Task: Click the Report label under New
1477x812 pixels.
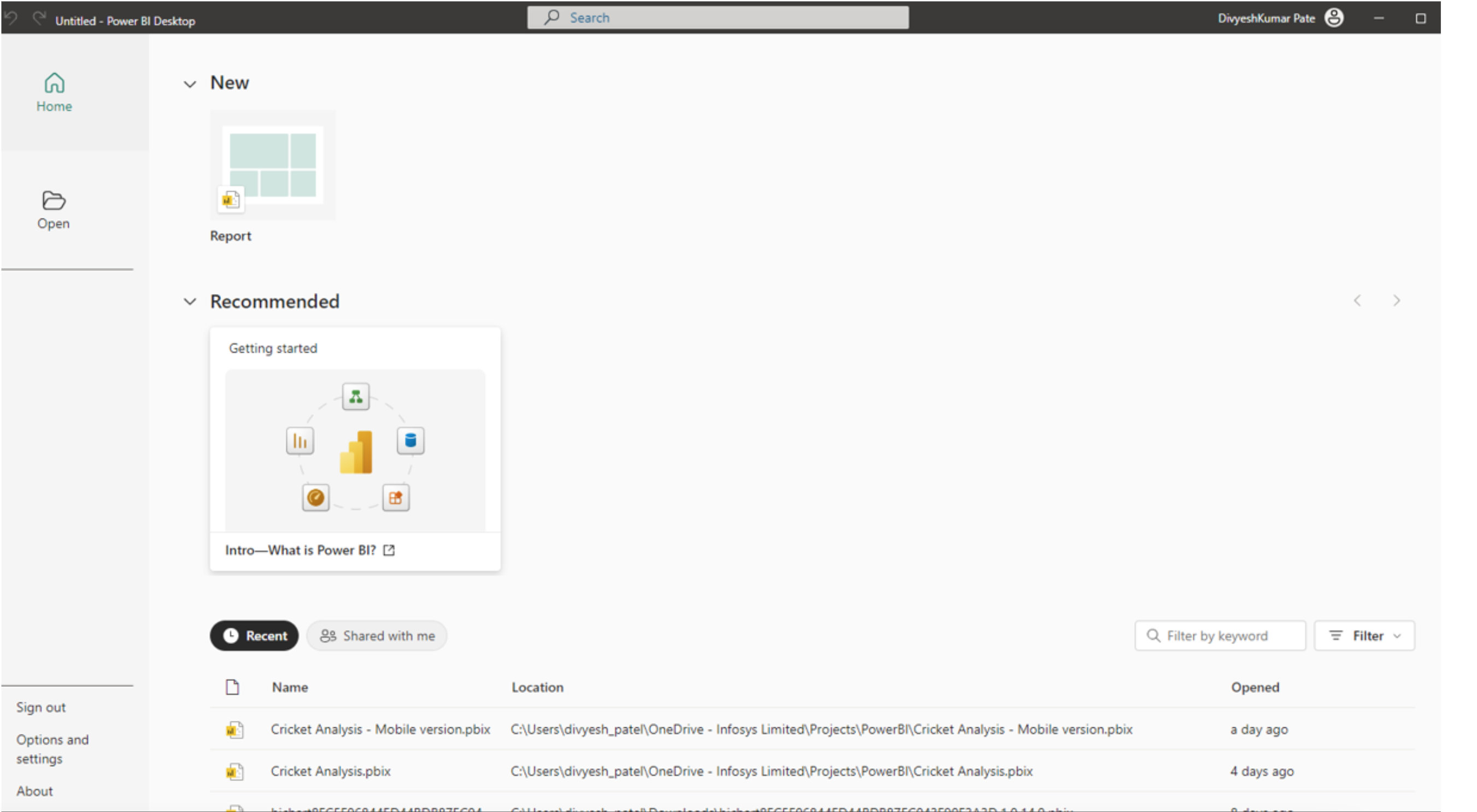Action: point(231,236)
